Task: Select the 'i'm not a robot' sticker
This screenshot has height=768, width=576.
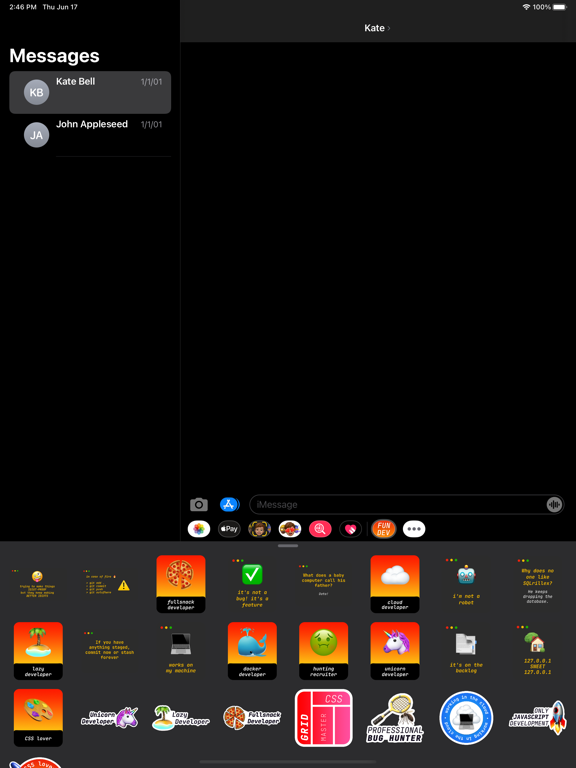Action: 466,583
